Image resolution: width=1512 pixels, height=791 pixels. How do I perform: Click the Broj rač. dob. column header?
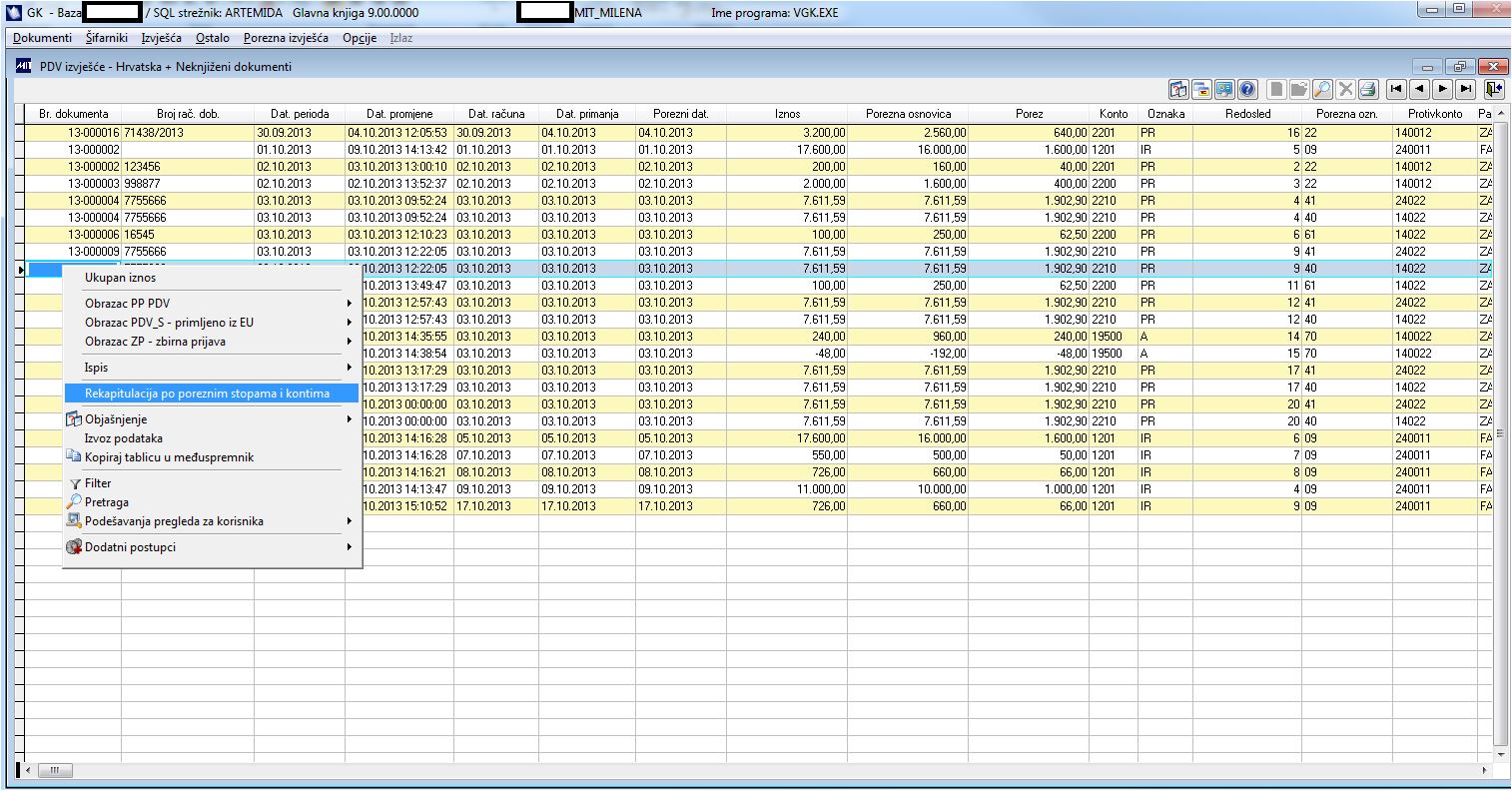tap(188, 114)
